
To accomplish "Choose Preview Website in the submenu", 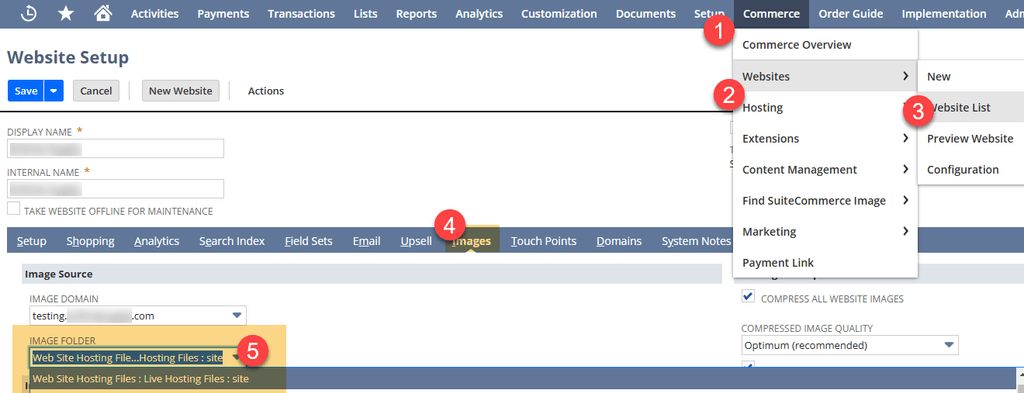I will tap(970, 138).
